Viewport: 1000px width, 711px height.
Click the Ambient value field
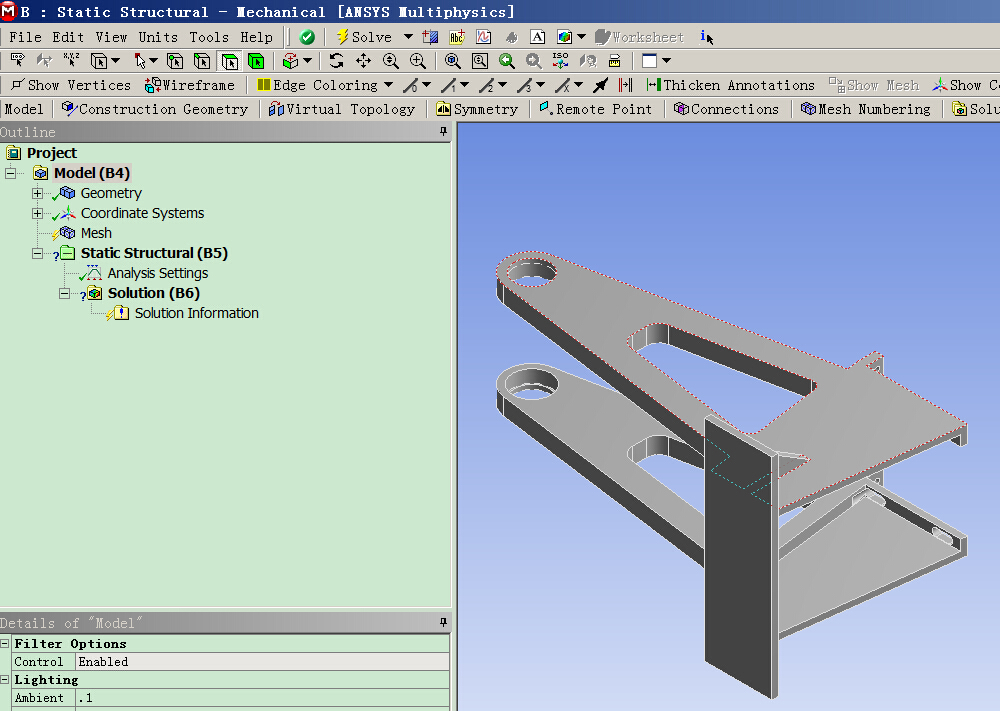[260, 698]
